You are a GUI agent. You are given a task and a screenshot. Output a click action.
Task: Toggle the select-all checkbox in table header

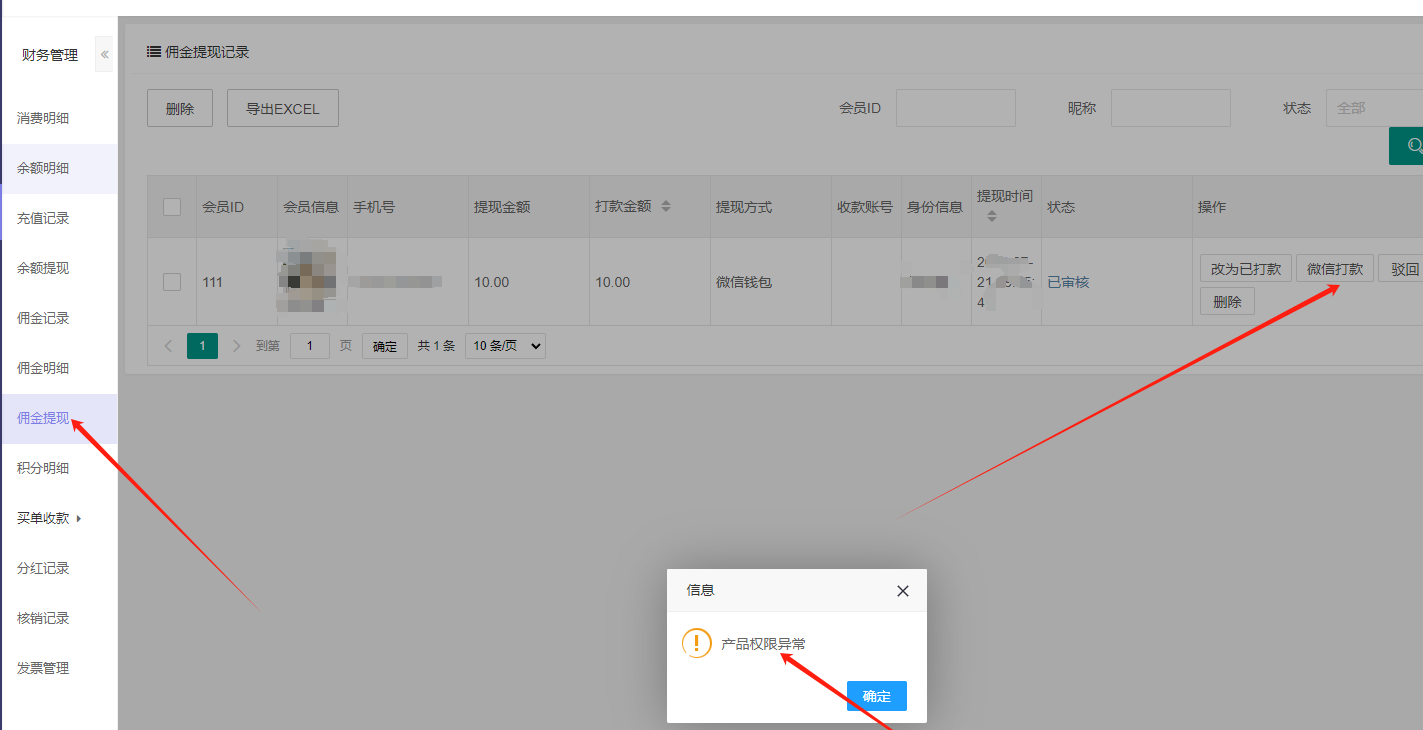(172, 207)
